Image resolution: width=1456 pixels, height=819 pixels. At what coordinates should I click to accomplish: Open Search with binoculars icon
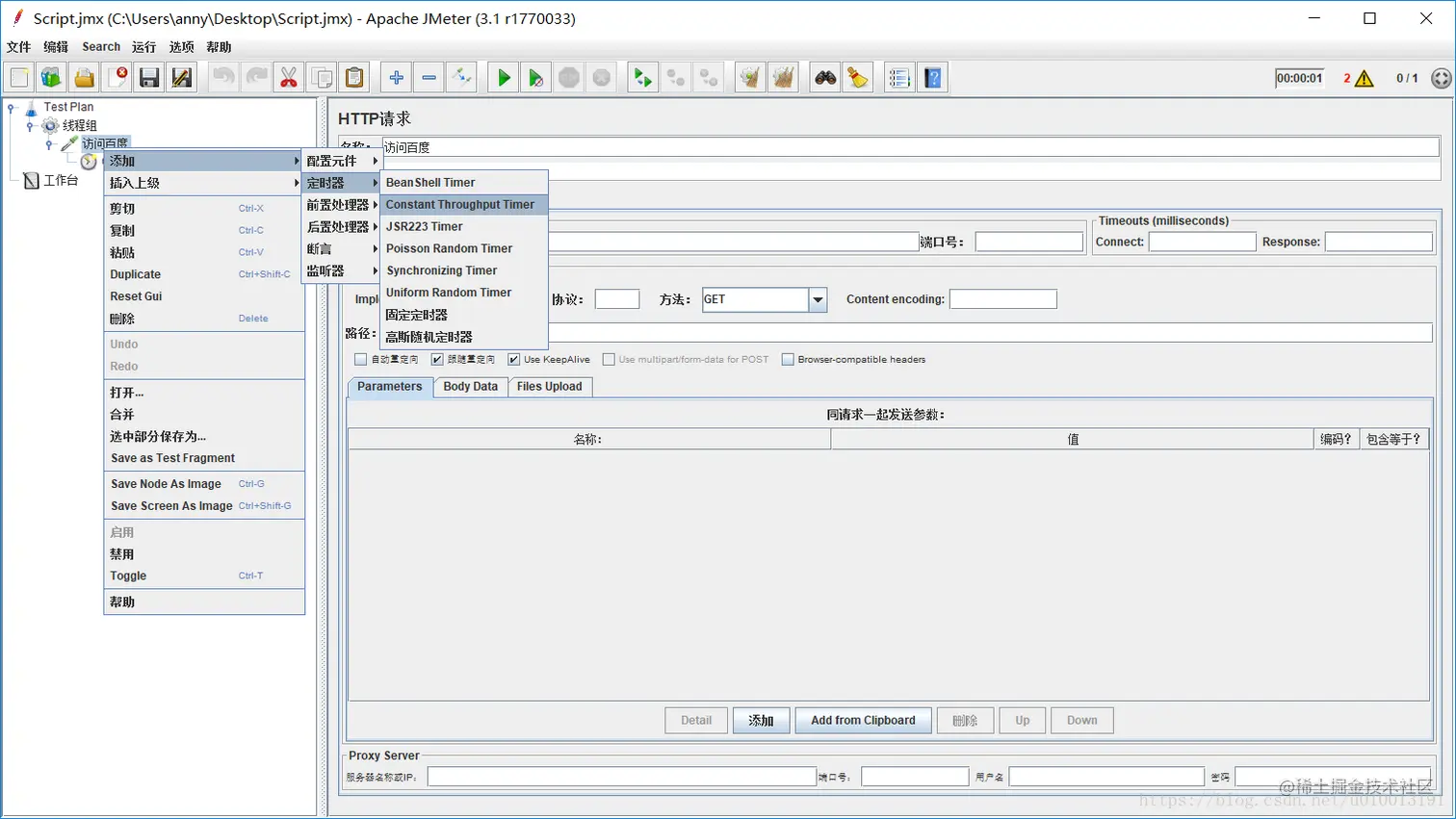click(825, 78)
